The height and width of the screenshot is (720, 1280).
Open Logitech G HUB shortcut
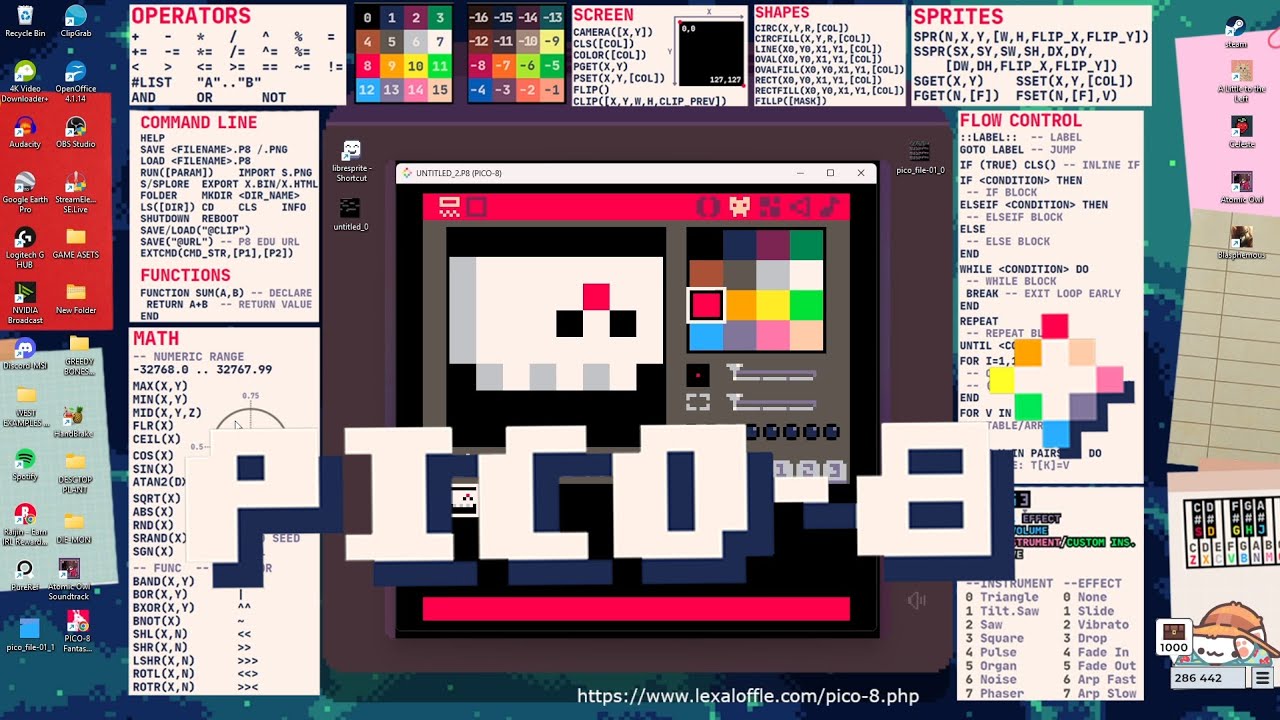[25, 248]
